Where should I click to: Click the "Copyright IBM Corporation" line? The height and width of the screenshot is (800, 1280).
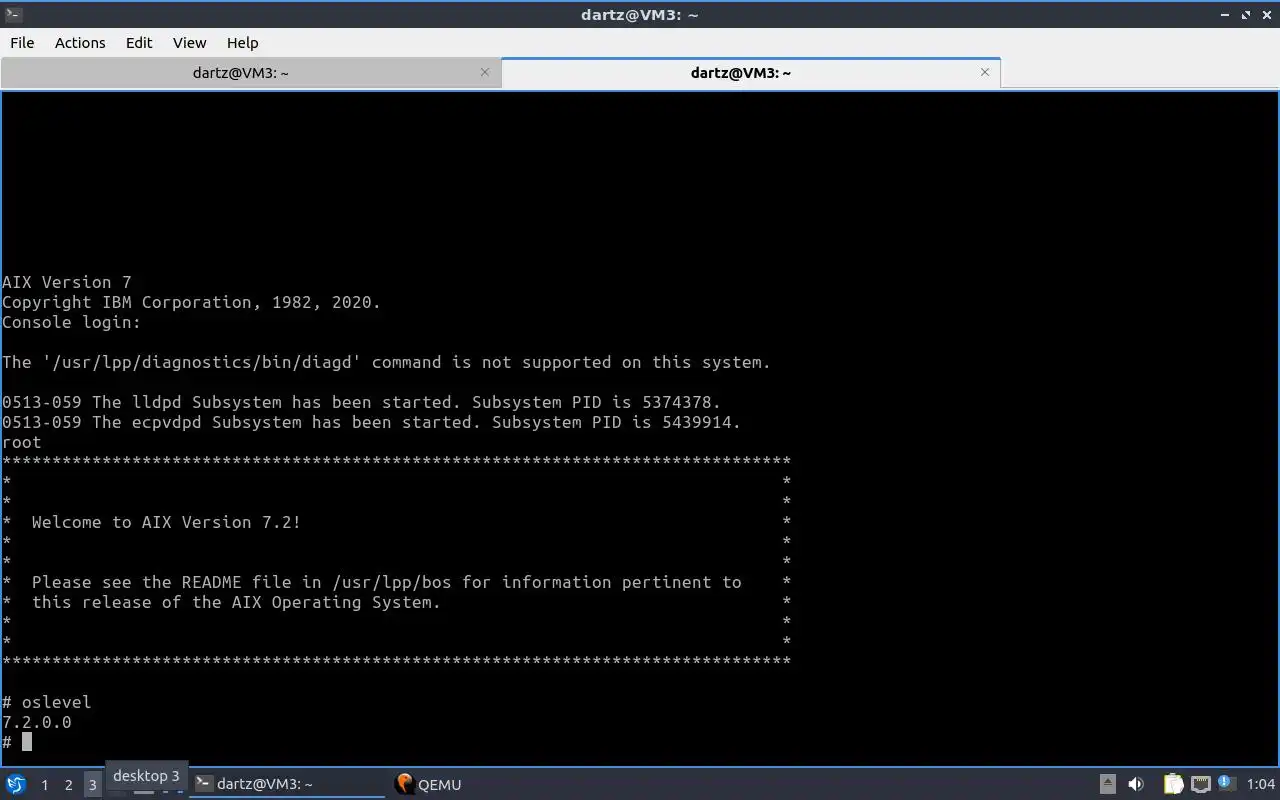pos(192,302)
